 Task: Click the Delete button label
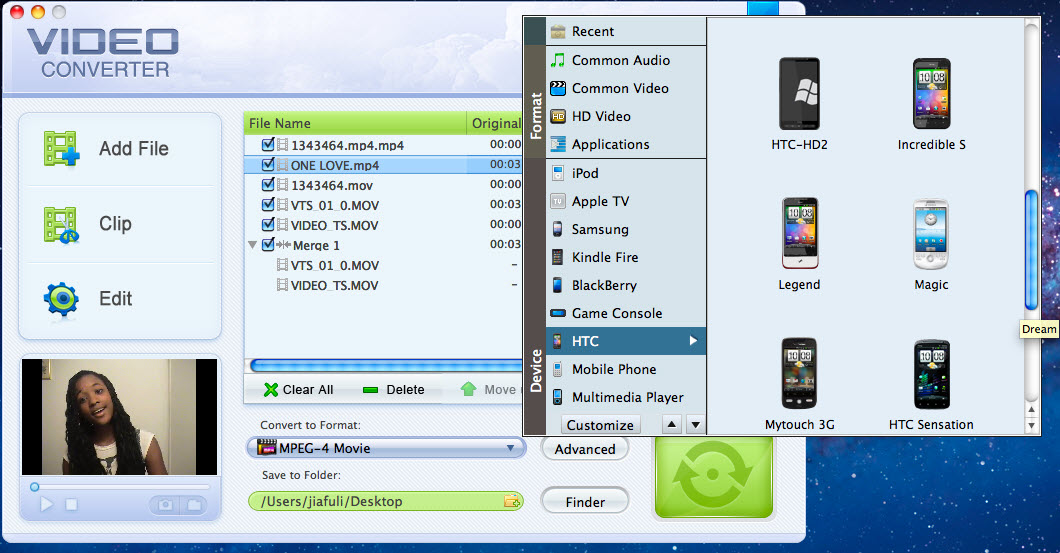[406, 389]
